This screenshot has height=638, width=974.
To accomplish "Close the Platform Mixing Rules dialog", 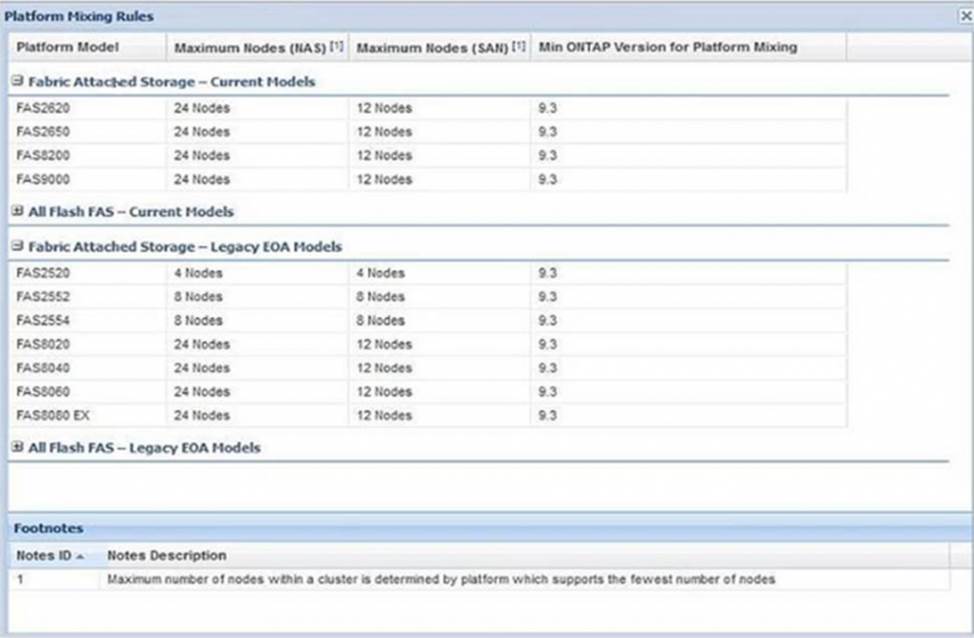I will (963, 17).
